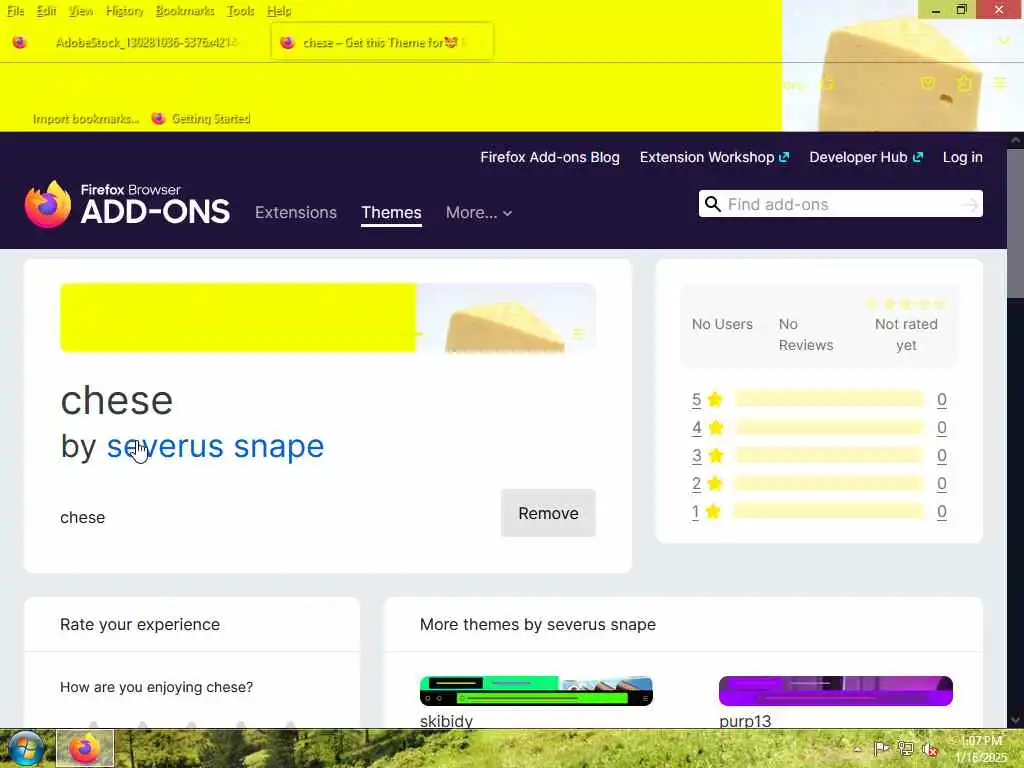Click the 2 star rating row star

pos(715,483)
